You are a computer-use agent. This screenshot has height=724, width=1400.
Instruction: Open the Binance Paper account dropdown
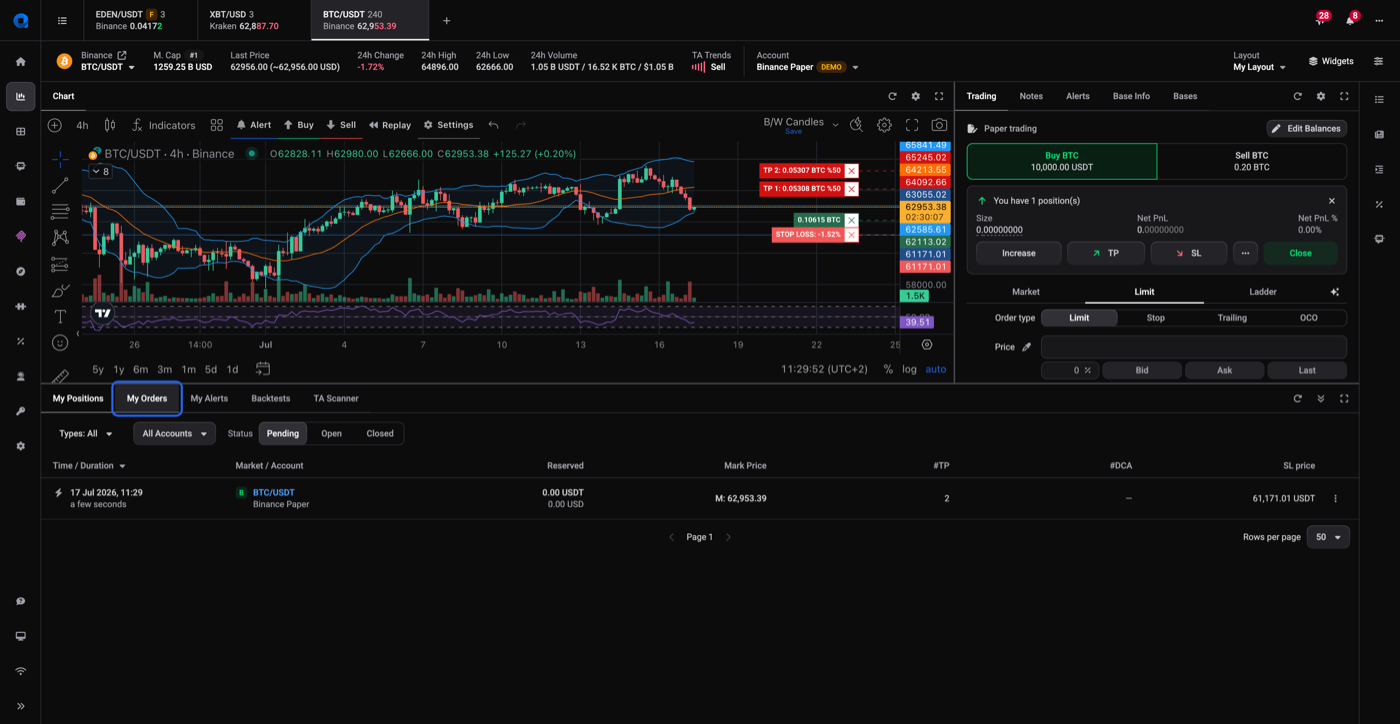click(808, 67)
